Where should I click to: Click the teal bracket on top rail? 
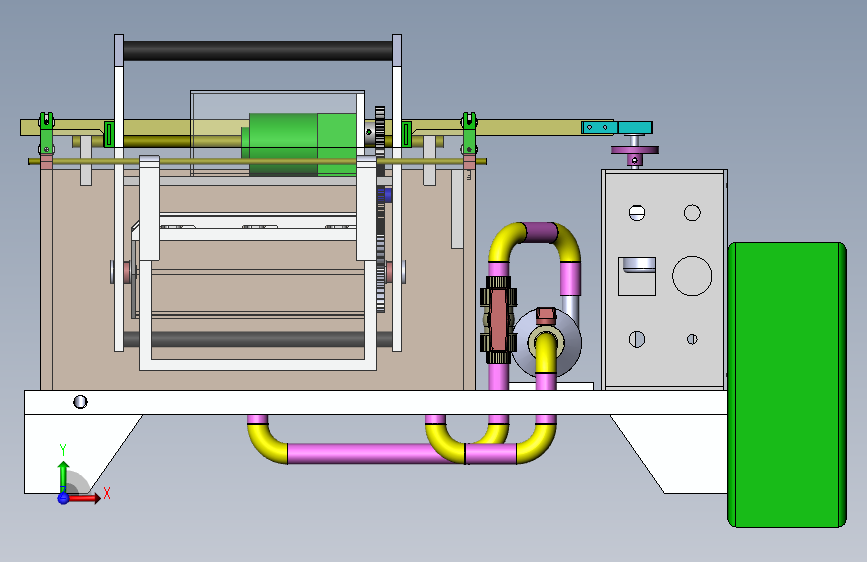[617, 128]
